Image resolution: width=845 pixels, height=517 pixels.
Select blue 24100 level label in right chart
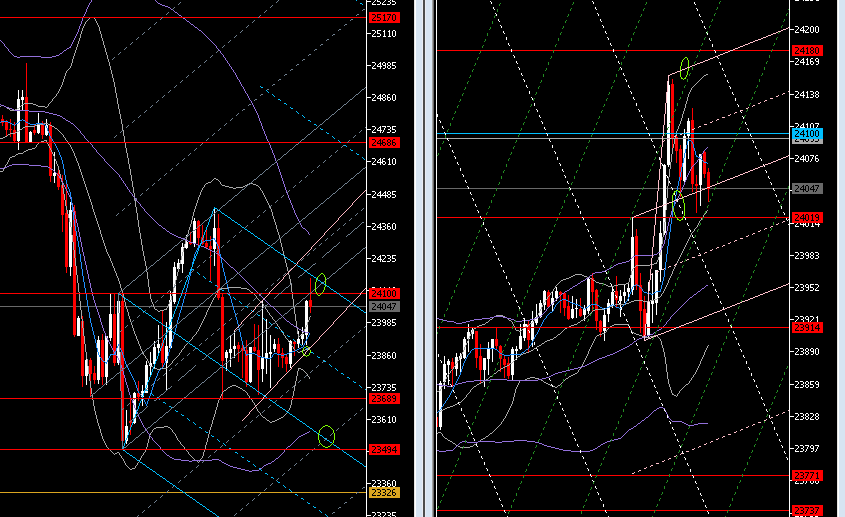(x=807, y=134)
